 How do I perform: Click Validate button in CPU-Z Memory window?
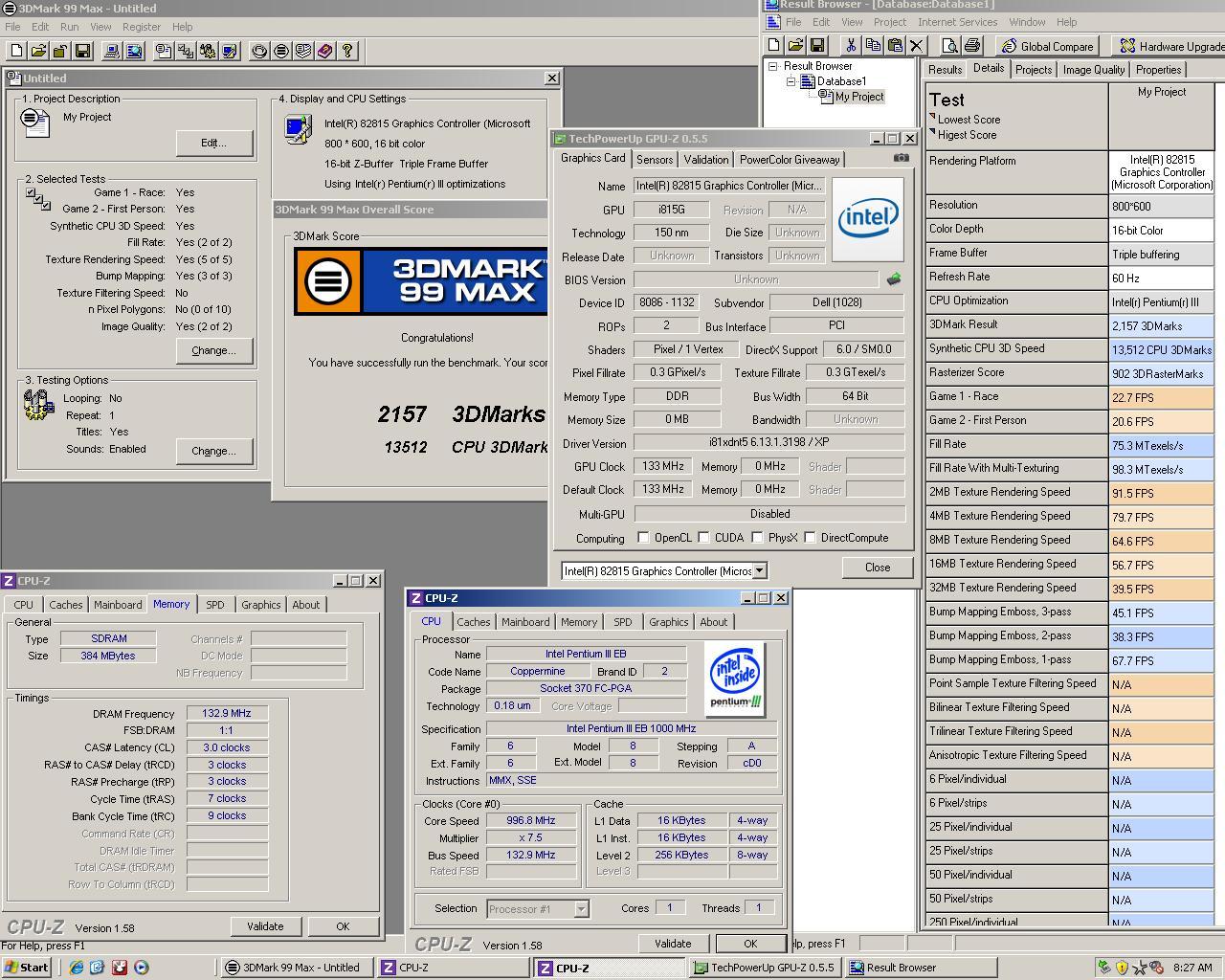pyautogui.click(x=265, y=926)
